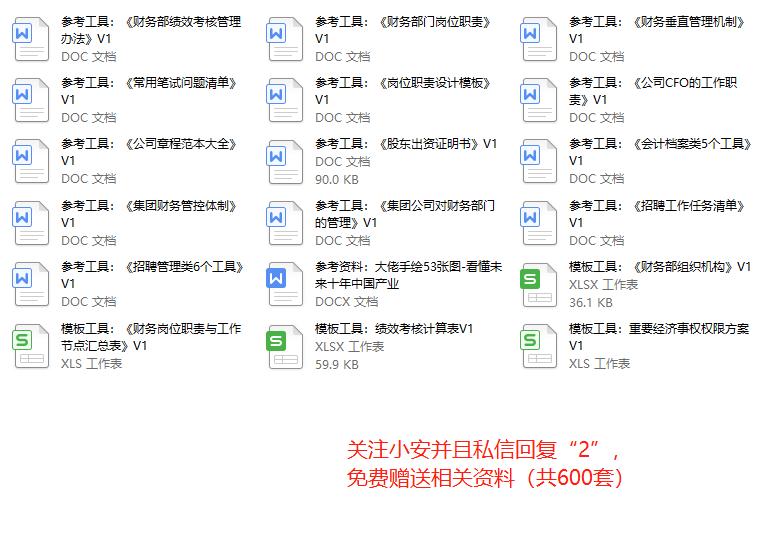Screen dimensions: 765x552
Task: Open the 绩效考核计算表V1 spreadsheet icon
Action: (285, 347)
